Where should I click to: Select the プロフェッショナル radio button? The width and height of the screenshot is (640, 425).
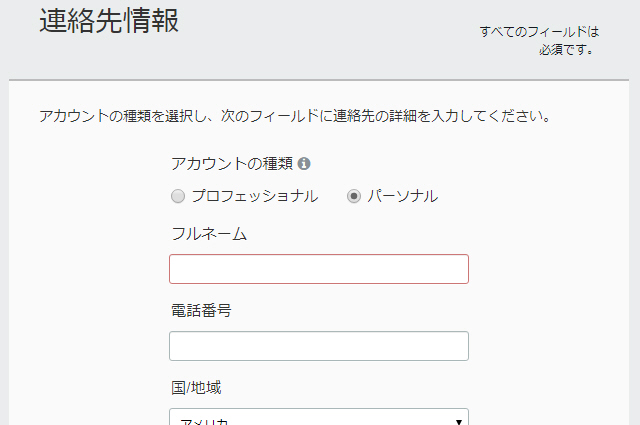pos(178,196)
